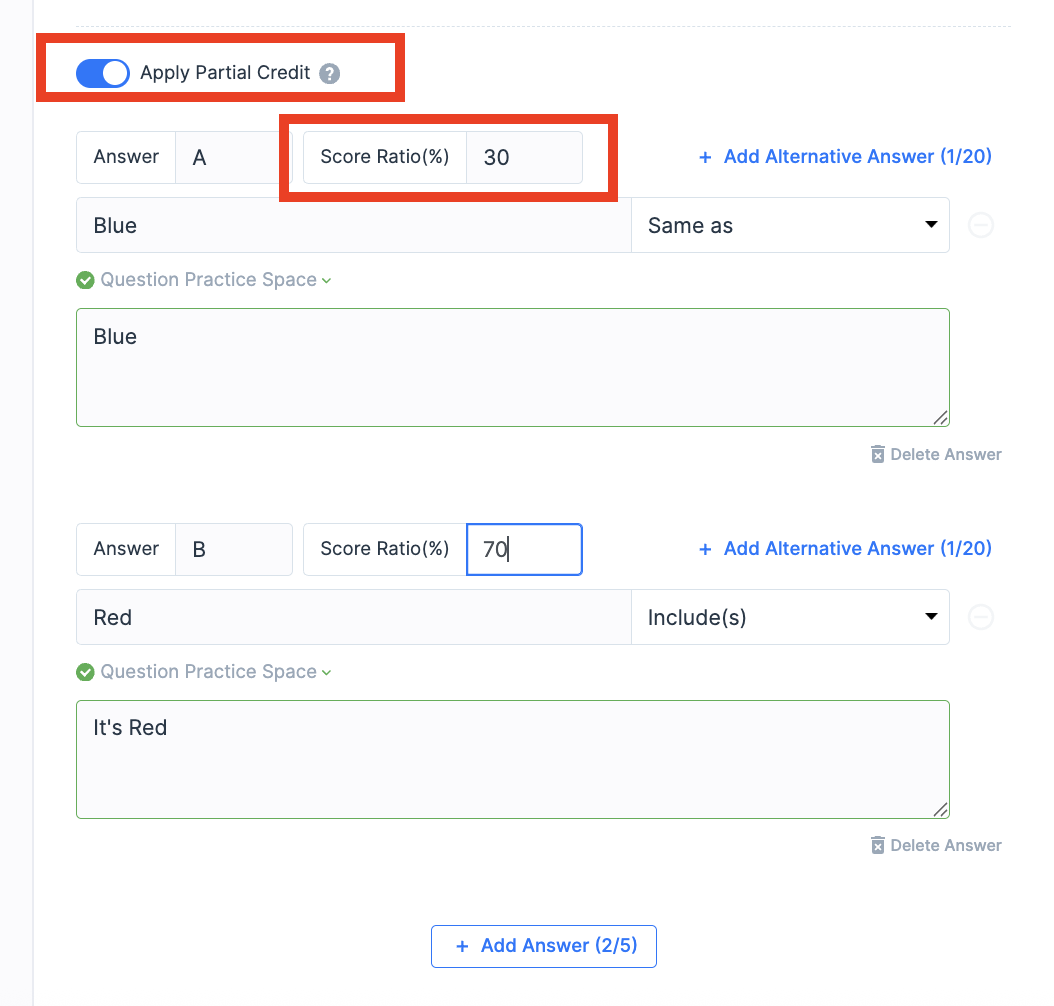The width and height of the screenshot is (1054, 1006).
Task: Add Alternative Answer for Answer B
Action: coord(845,549)
